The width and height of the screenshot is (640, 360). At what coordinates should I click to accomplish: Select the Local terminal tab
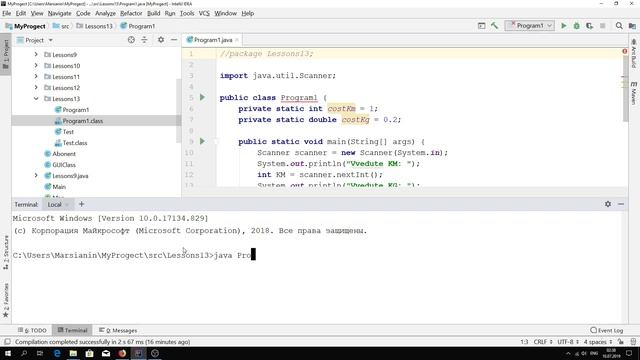point(54,204)
